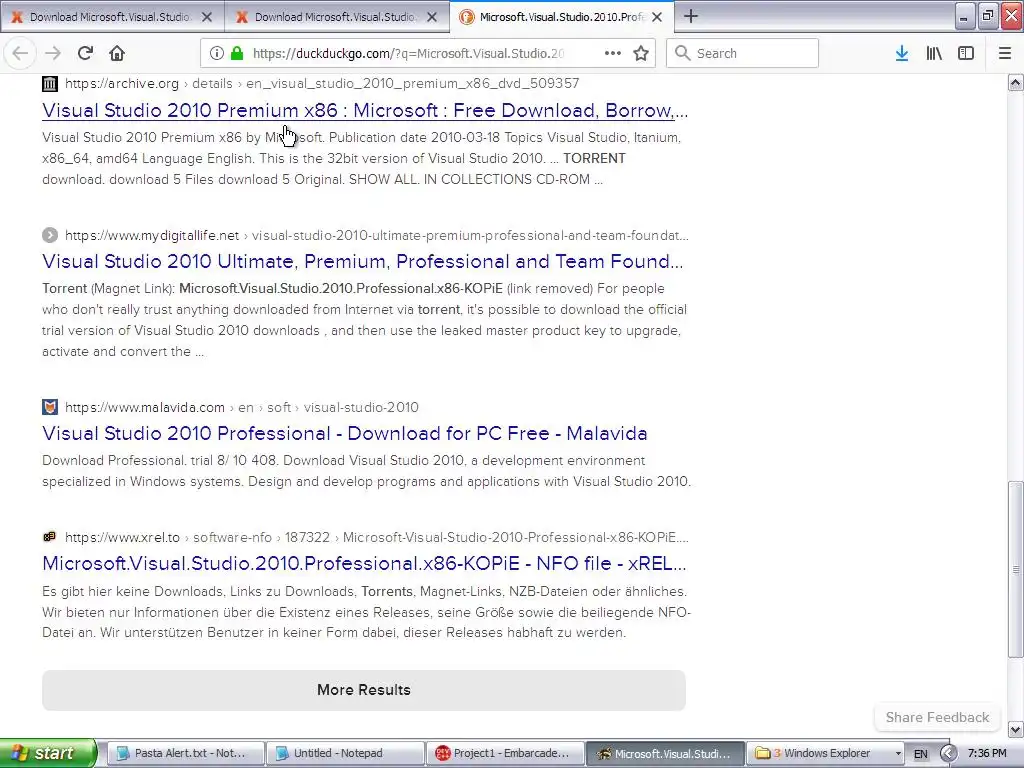Image resolution: width=1024 pixels, height=768 pixels.
Task: Close the second Download Microsoft.Visual.Studio tab
Action: 432,18
